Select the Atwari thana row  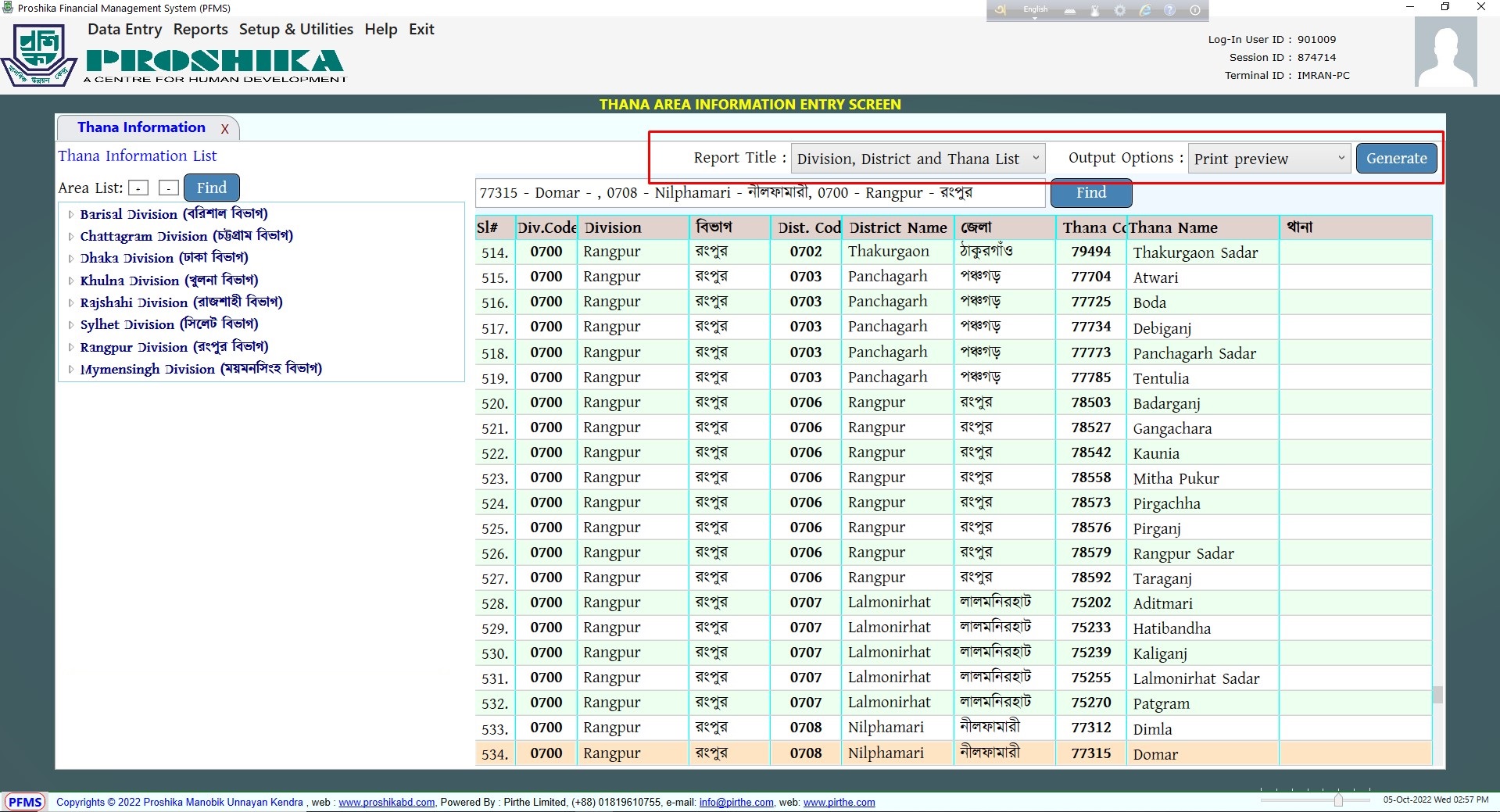point(953,277)
